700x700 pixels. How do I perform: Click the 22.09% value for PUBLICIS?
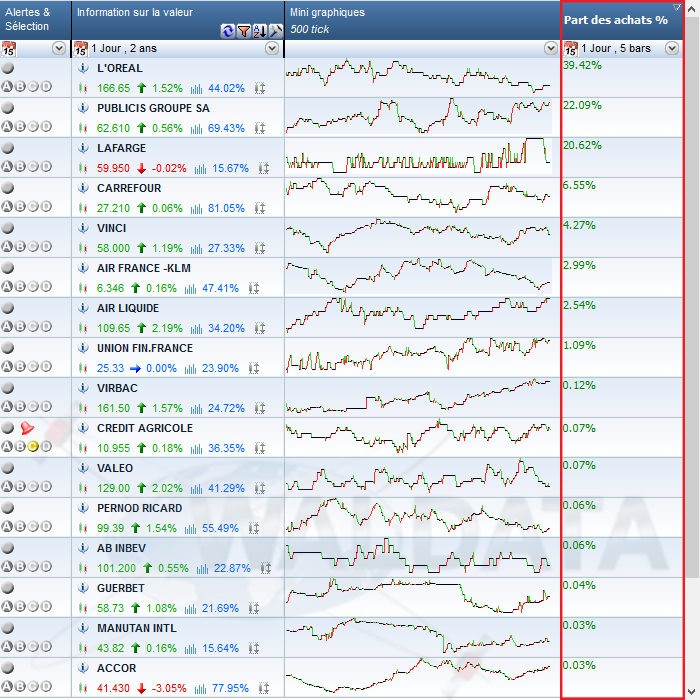coord(582,105)
